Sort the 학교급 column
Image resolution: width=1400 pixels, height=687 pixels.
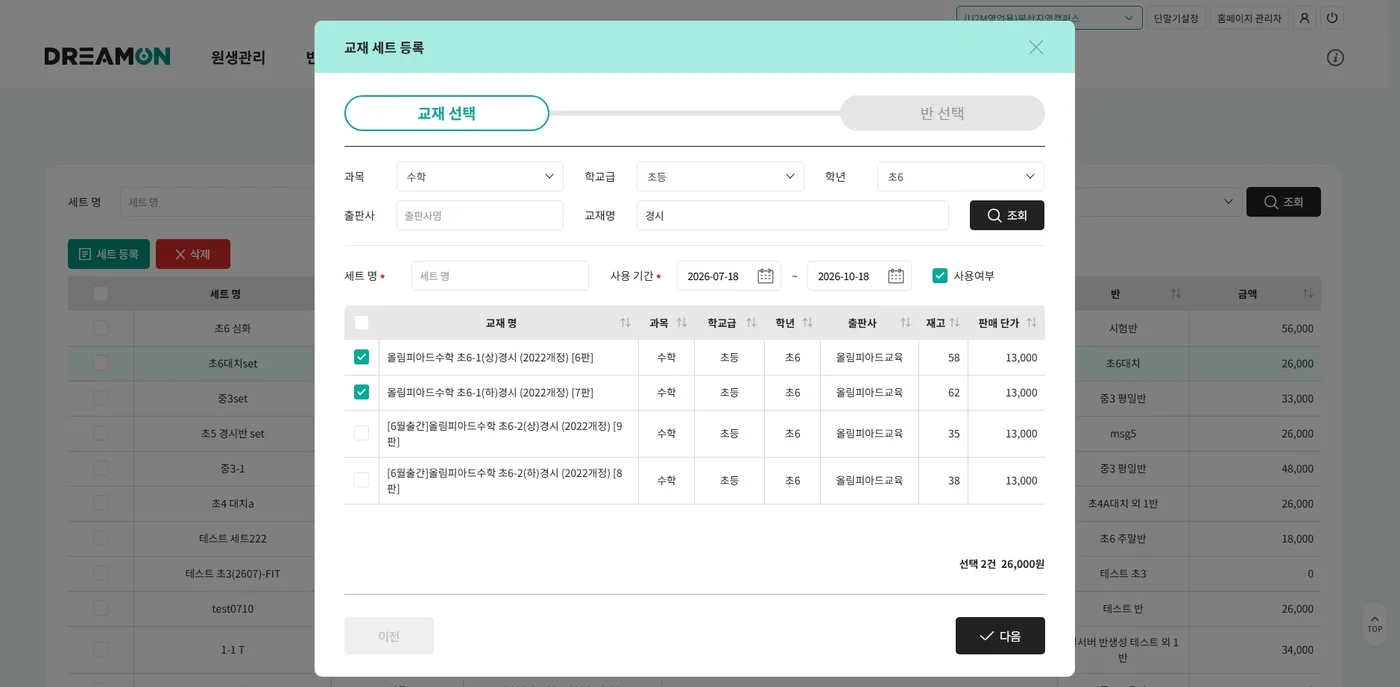click(x=751, y=323)
